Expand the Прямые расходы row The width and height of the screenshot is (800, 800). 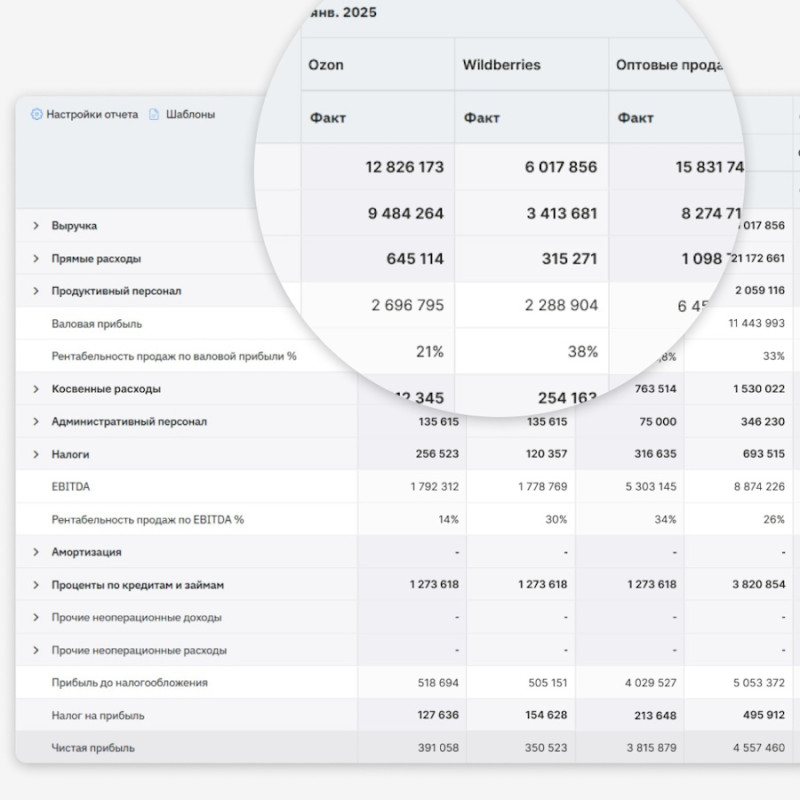[36, 258]
